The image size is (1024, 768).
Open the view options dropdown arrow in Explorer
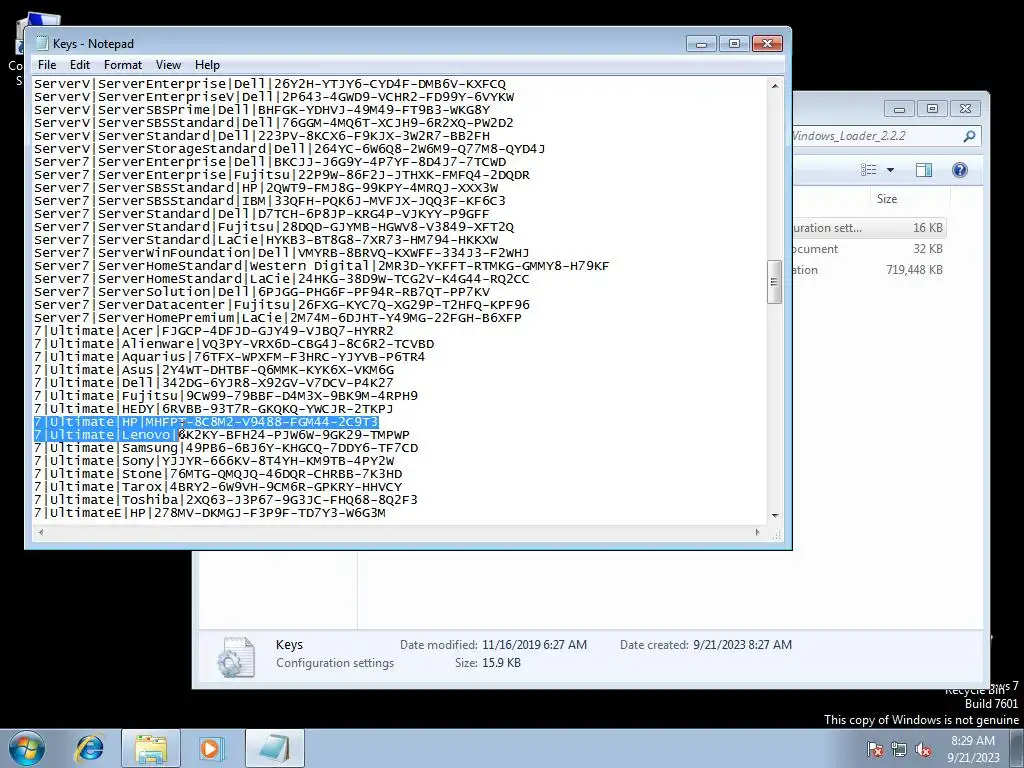click(x=889, y=170)
